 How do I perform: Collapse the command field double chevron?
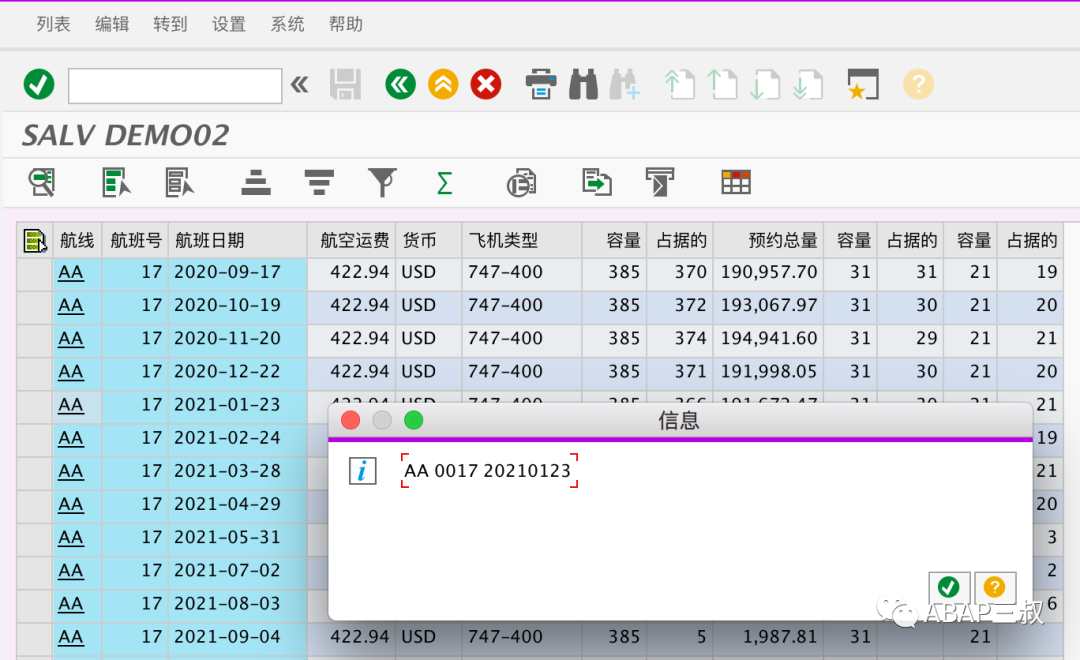[300, 85]
